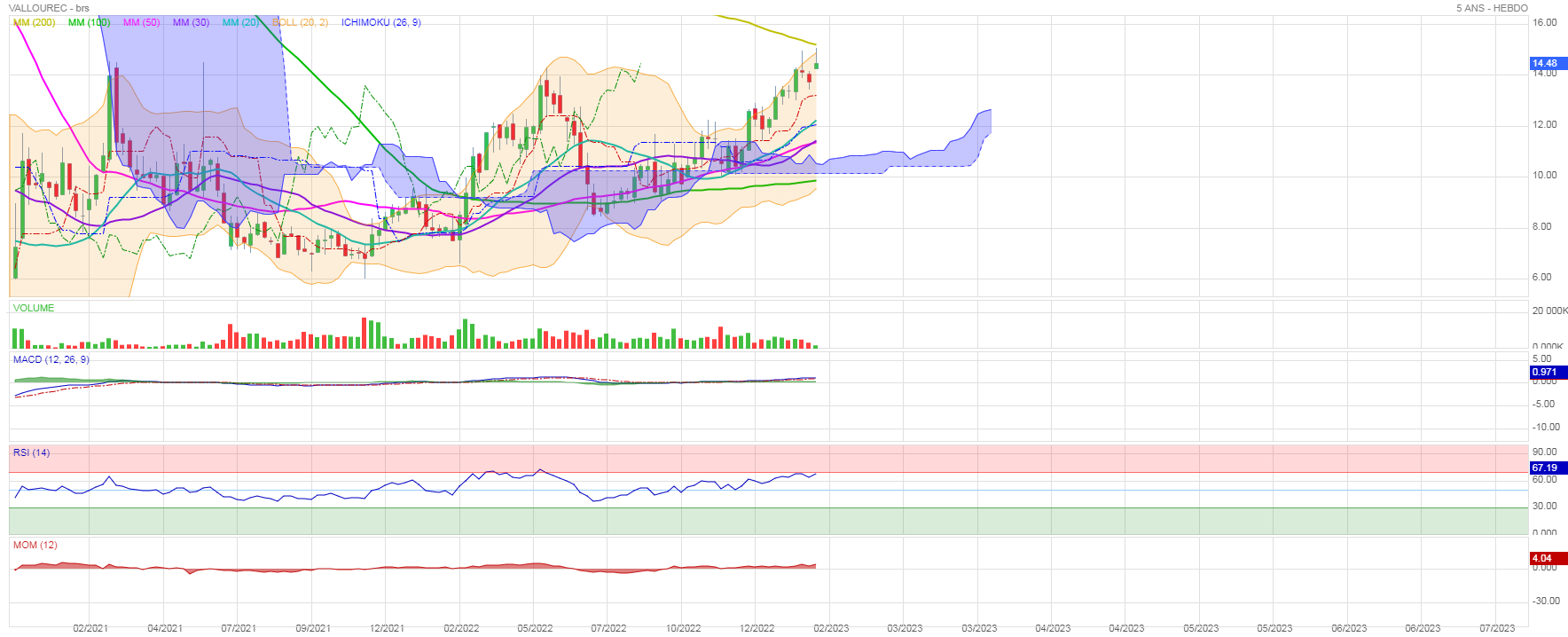
Task: Click the 5 ANS - HEBDO period label
Action: pos(1492,8)
